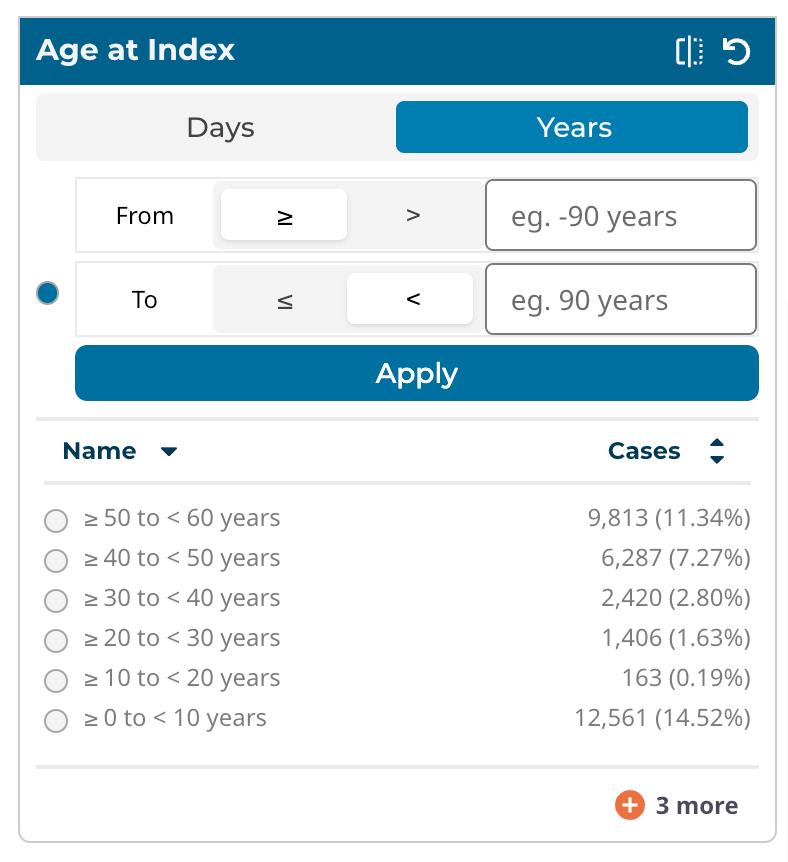Image resolution: width=788 pixels, height=862 pixels.
Task: Choose ≥ 0 to < 10 years option
Action: coord(56,721)
